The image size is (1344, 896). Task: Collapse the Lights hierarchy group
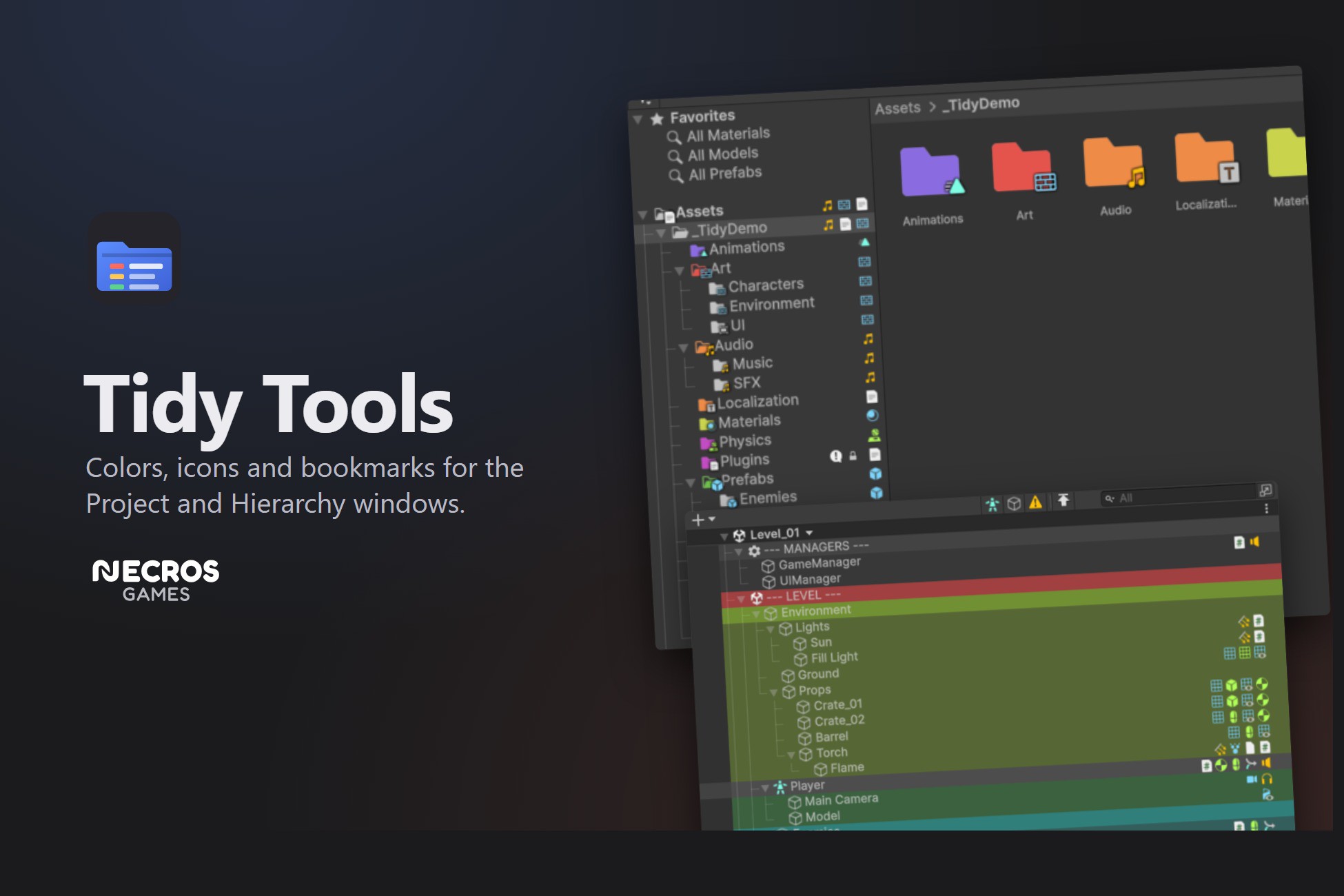tap(771, 629)
